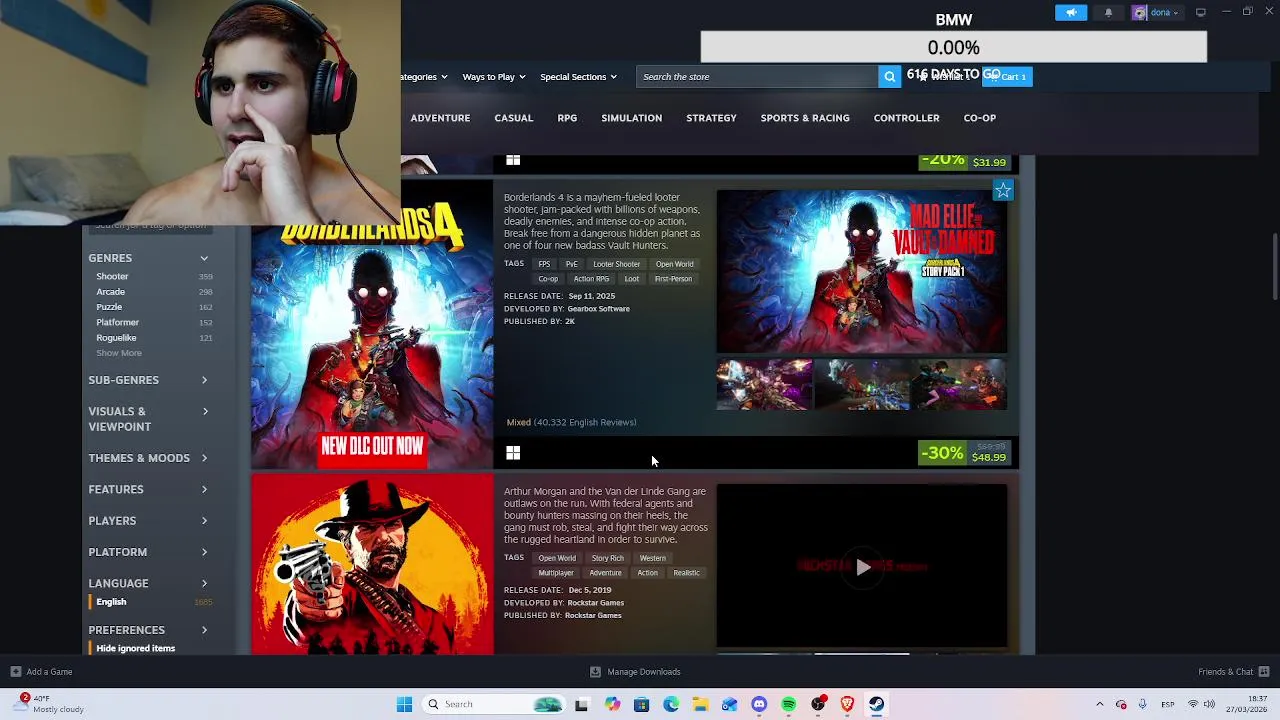This screenshot has height=720, width=1280.
Task: Click the Looter Shooter tag
Action: point(616,264)
